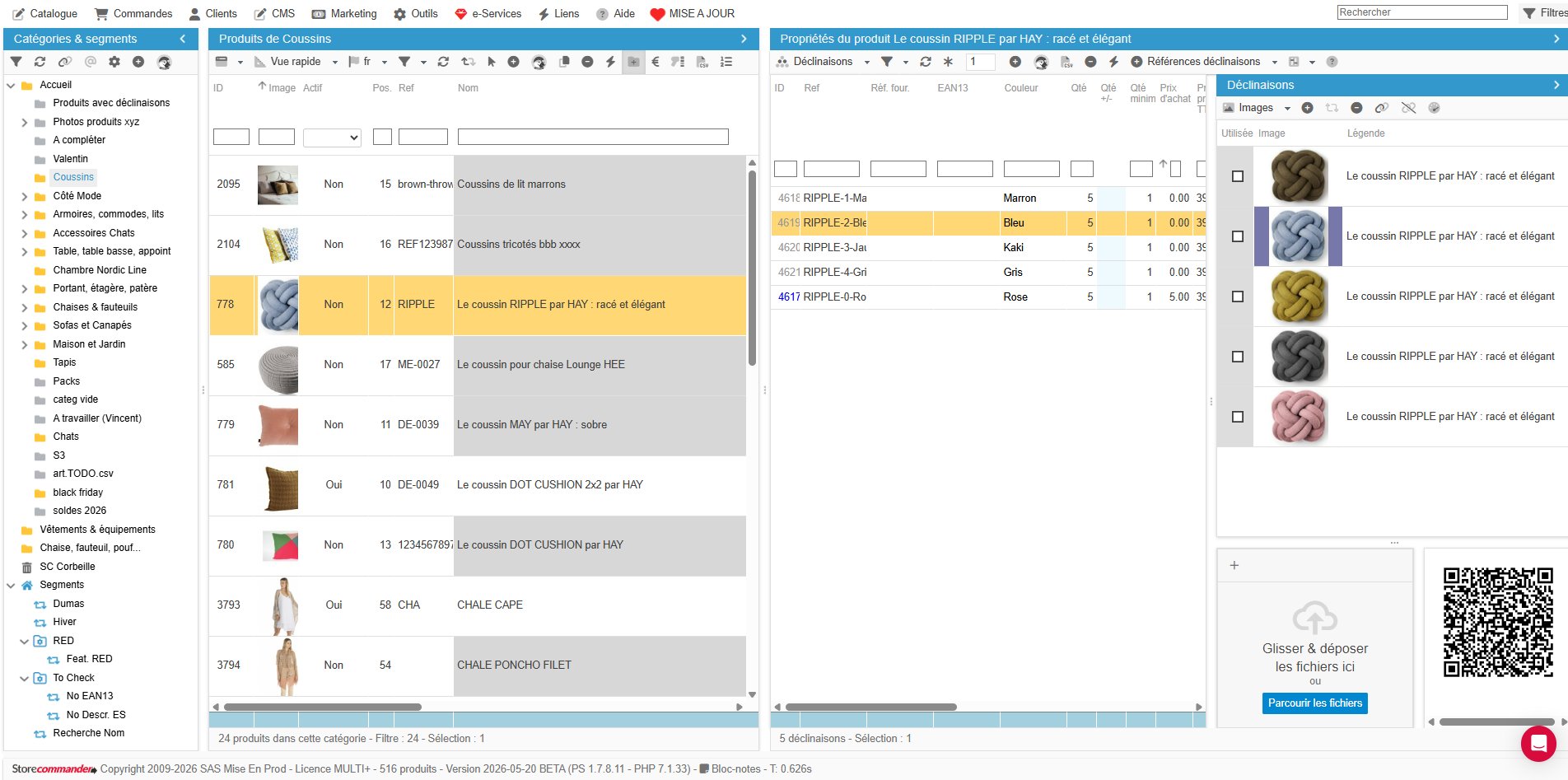Click the lightning bolt icon in products toolbar
Image resolution: width=1568 pixels, height=780 pixels.
tap(610, 62)
